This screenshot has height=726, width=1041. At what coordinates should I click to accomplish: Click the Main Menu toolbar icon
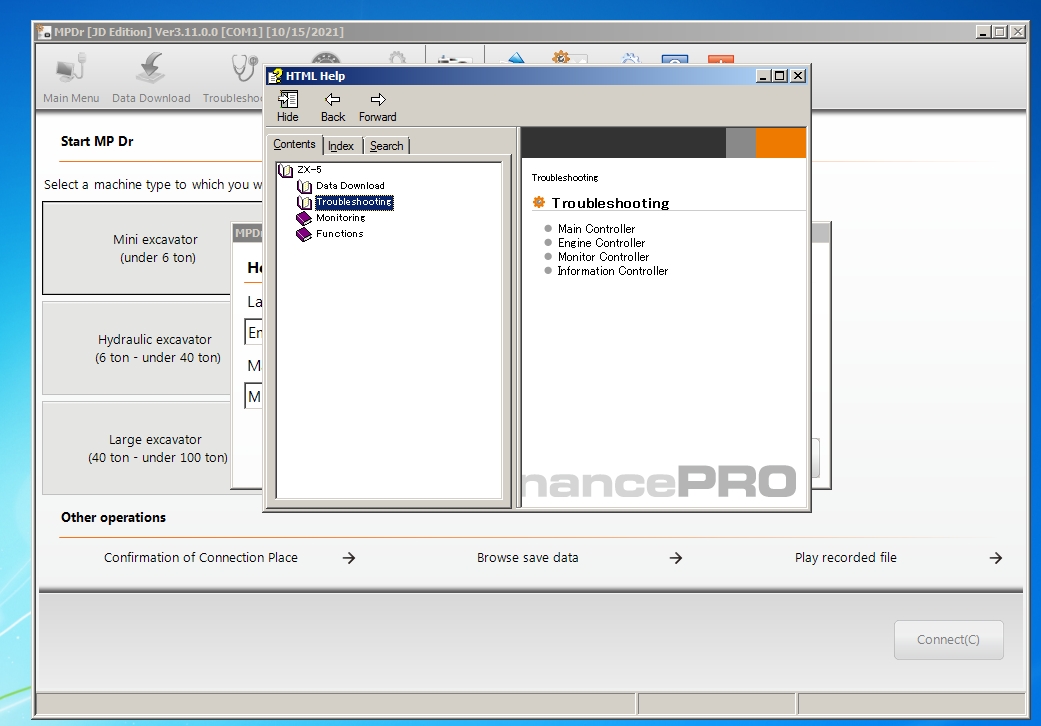pyautogui.click(x=71, y=68)
